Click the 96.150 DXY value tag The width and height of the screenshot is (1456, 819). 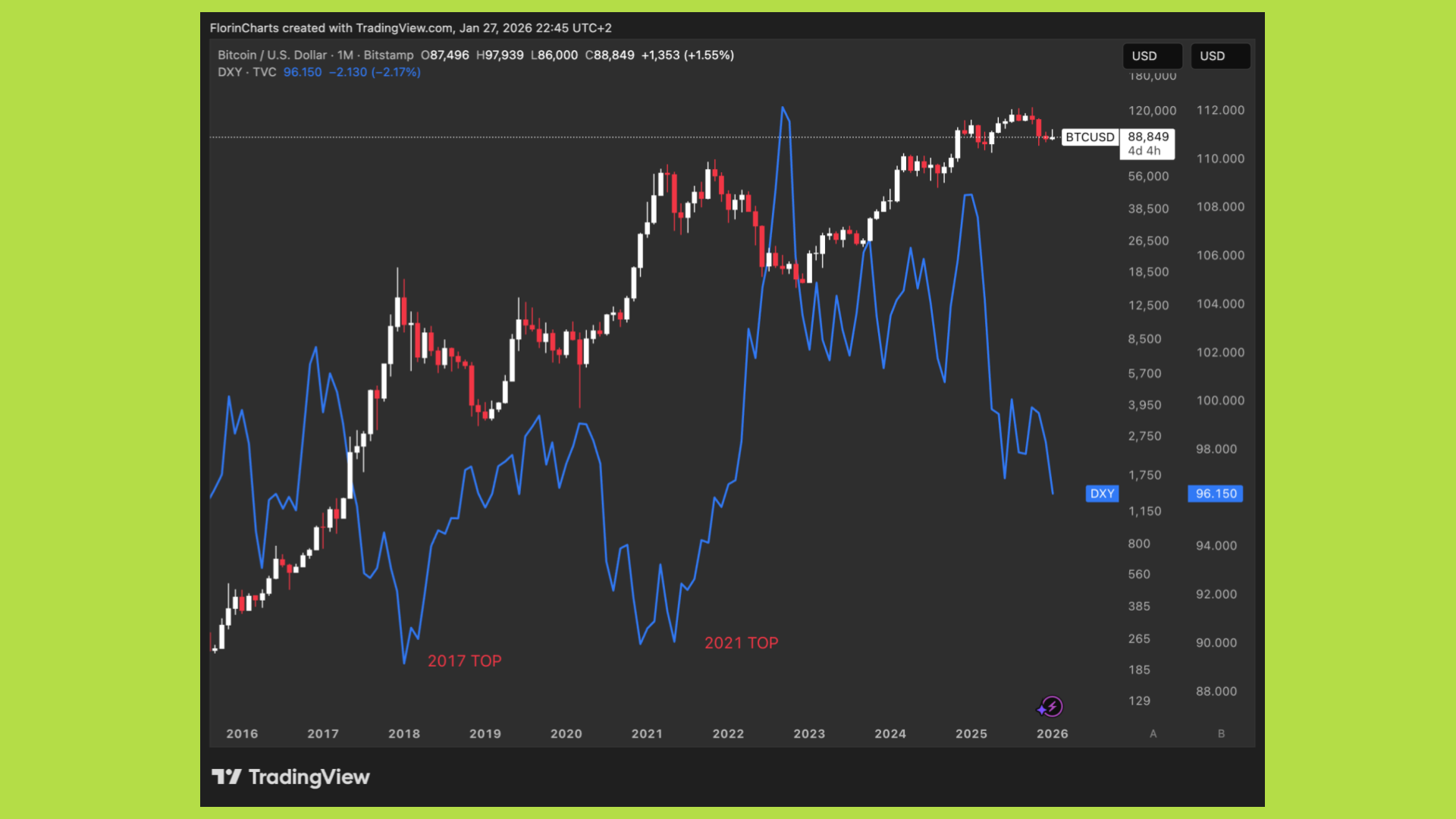click(1216, 494)
